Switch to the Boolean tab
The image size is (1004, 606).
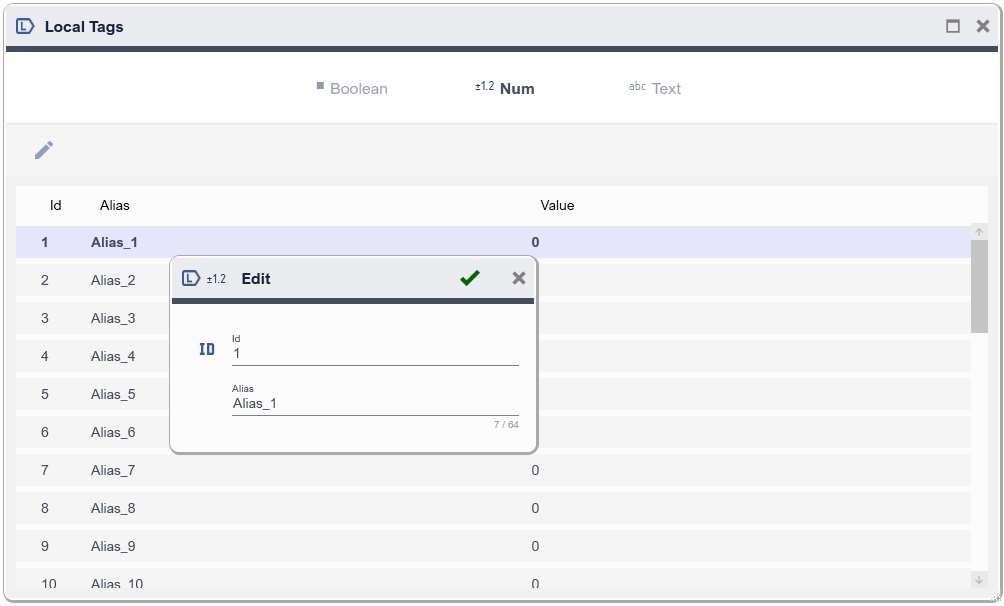click(x=352, y=89)
